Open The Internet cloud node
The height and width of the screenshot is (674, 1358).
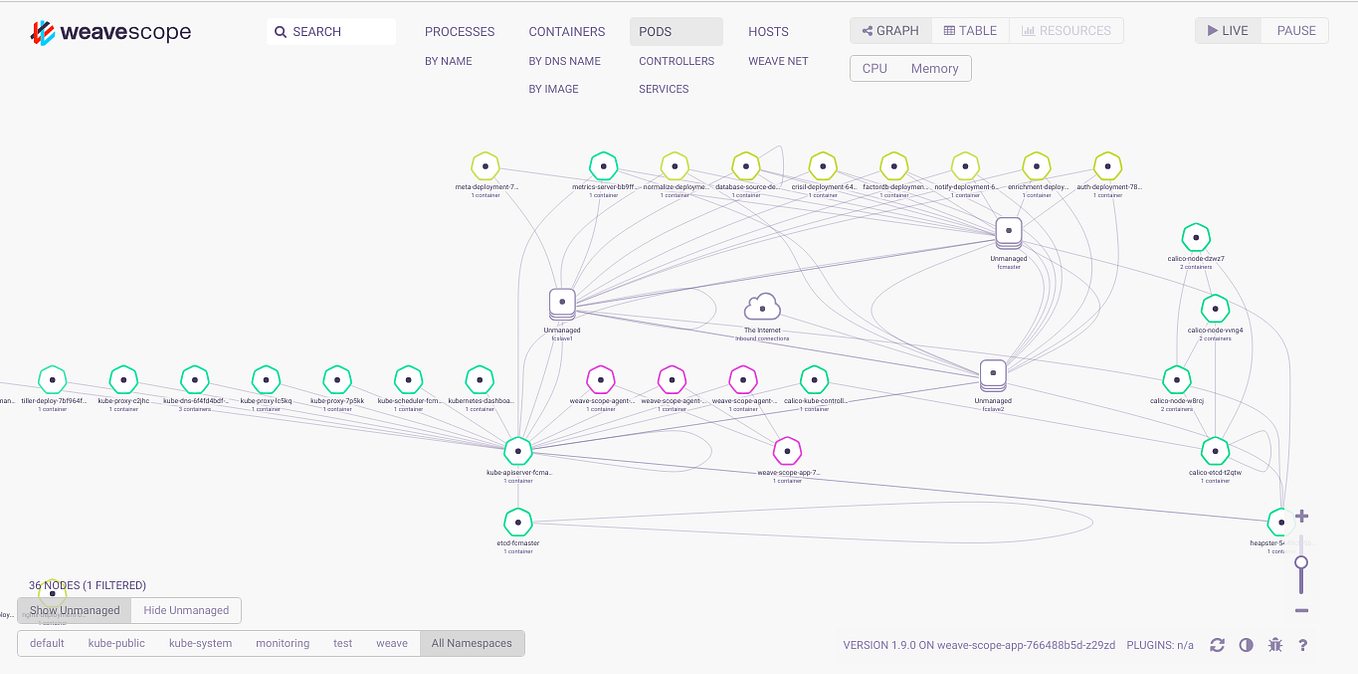tap(762, 306)
